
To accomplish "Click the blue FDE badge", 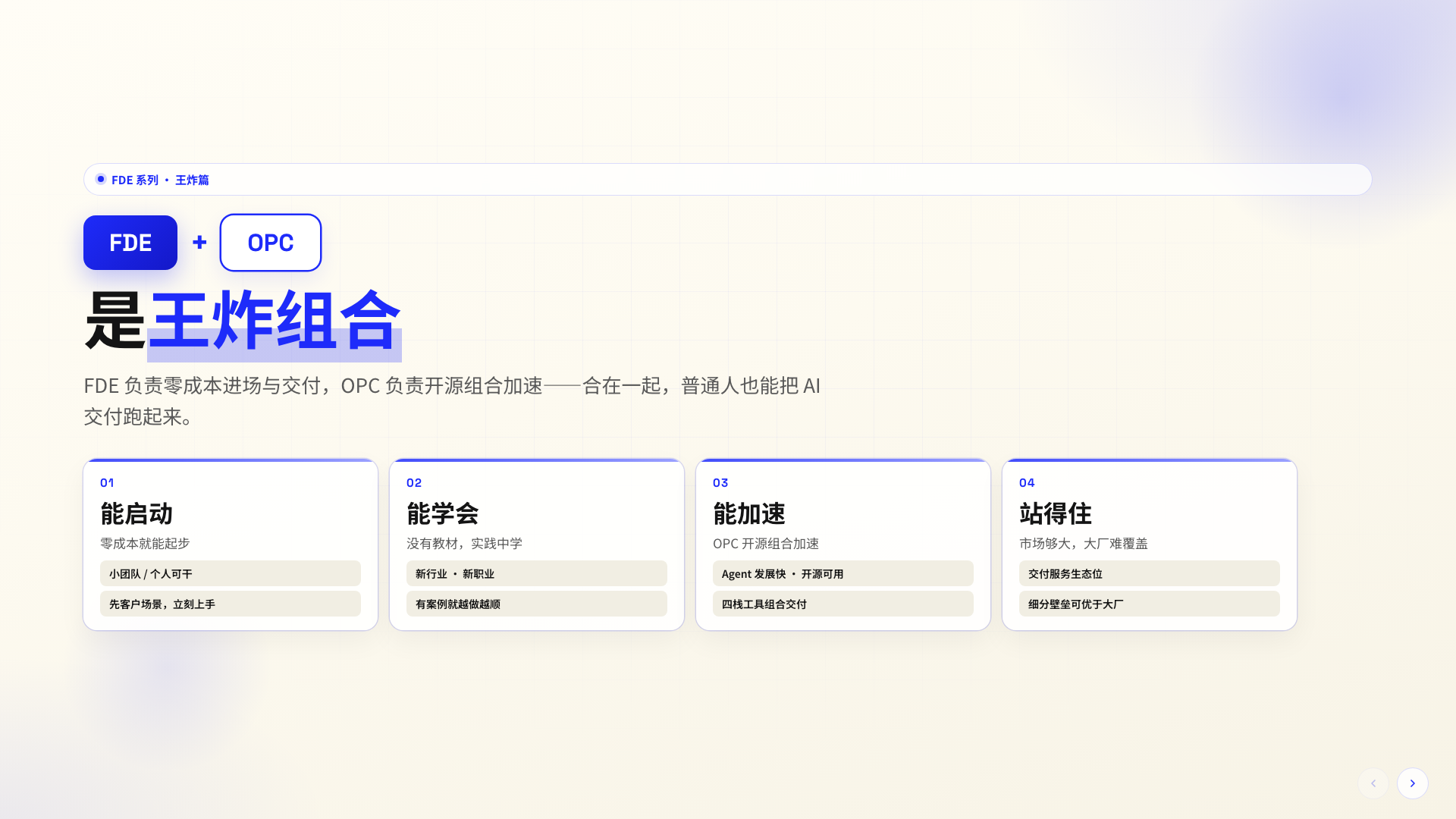I will pyautogui.click(x=130, y=243).
